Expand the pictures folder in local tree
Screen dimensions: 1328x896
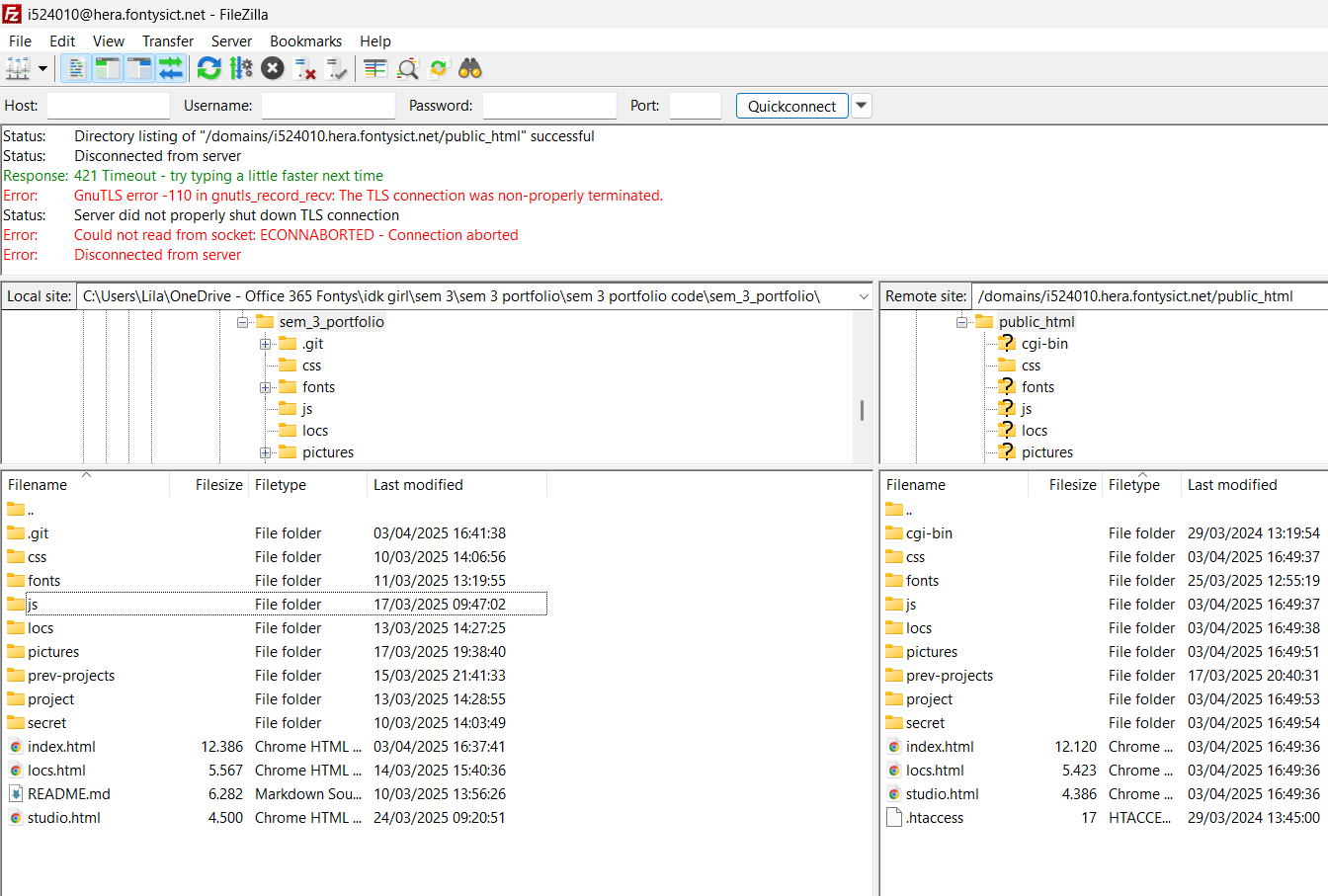[266, 452]
